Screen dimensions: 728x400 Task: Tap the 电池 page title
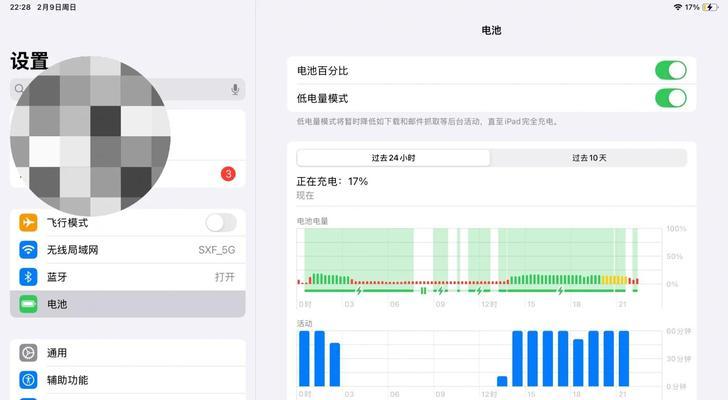point(491,30)
